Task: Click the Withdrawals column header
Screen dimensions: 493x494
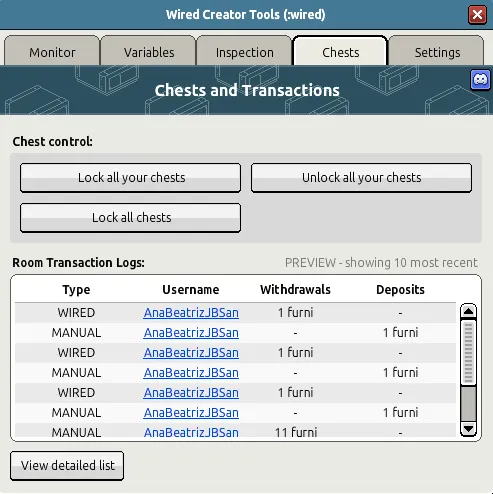Action: point(295,290)
